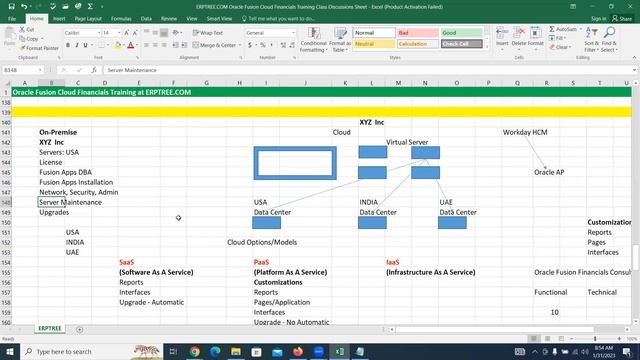This screenshot has width=640, height=360.
Task: Increase the font size
Action: coord(127,33)
